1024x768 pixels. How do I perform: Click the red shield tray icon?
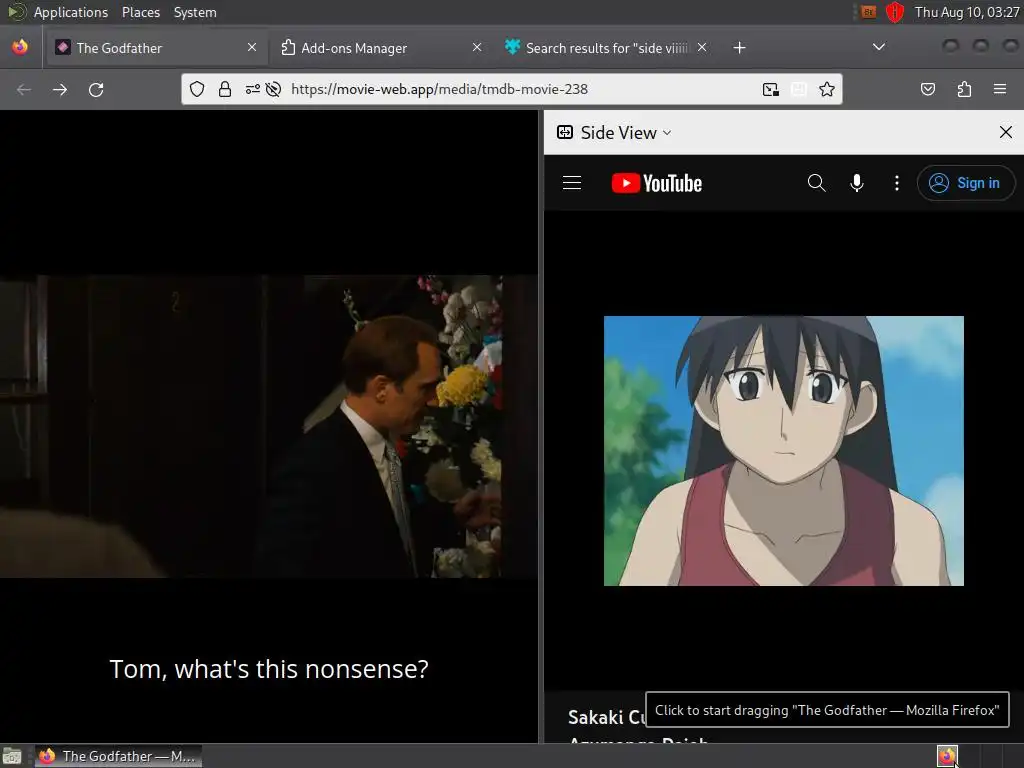895,12
